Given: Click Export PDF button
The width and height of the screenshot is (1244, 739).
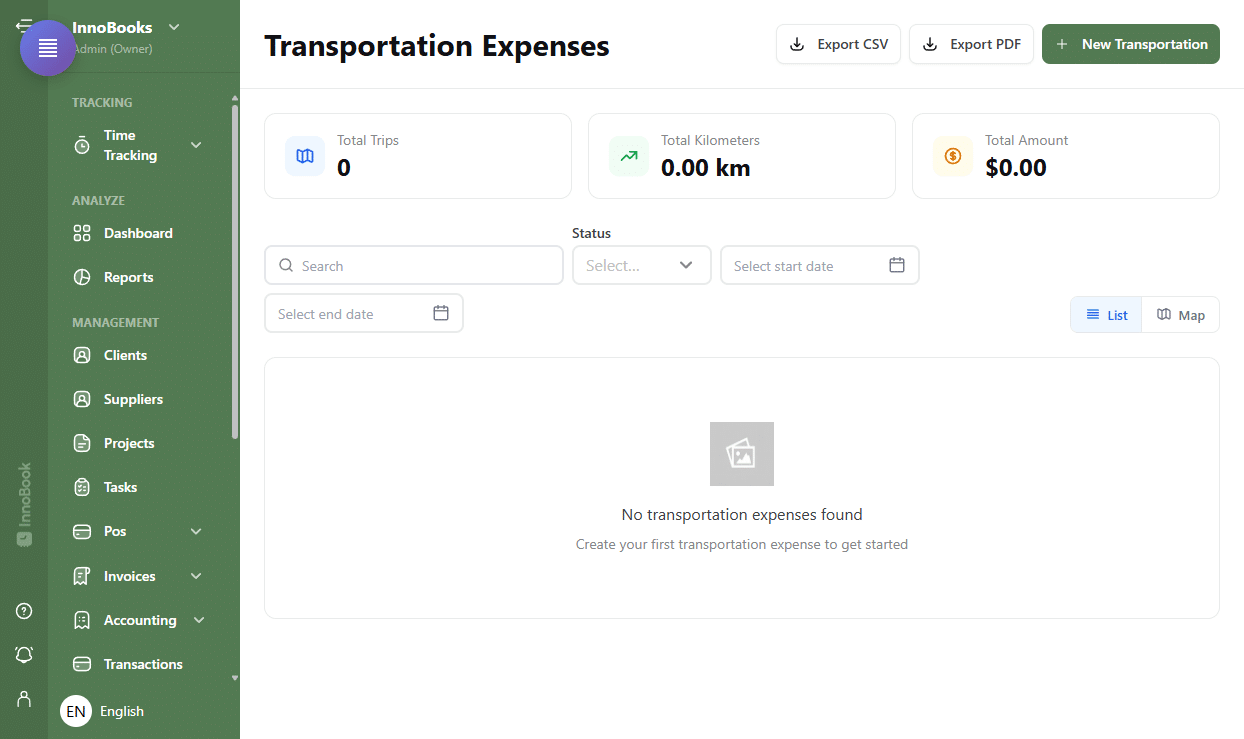Looking at the screenshot, I should coord(971,44).
